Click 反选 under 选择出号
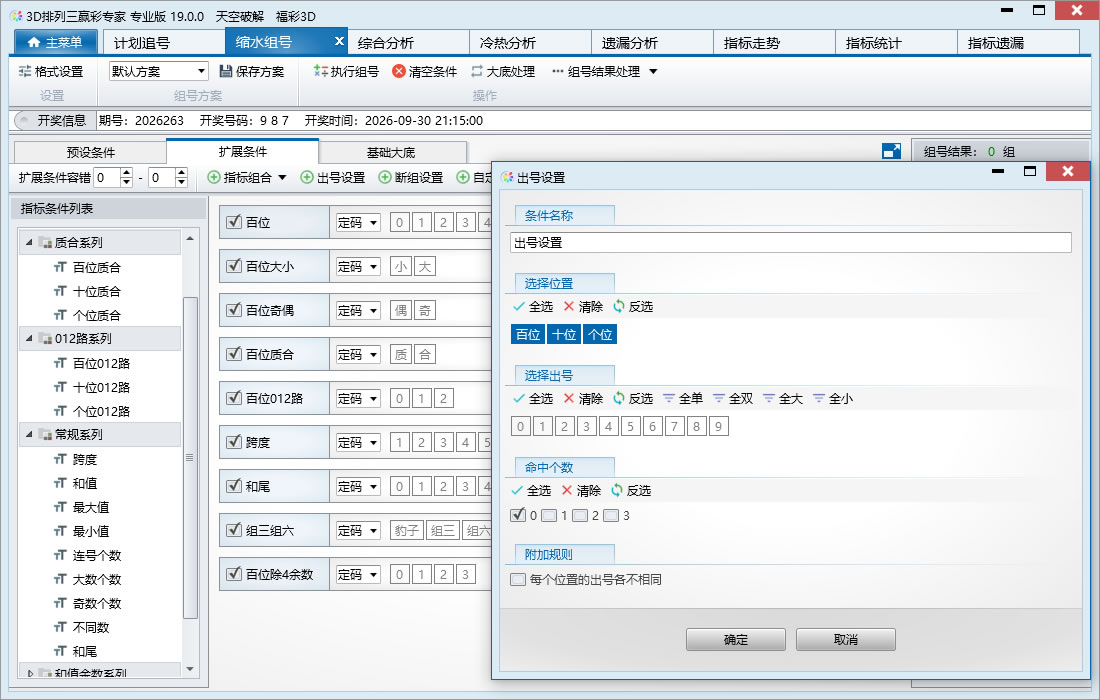Viewport: 1100px width, 700px height. pos(633,398)
